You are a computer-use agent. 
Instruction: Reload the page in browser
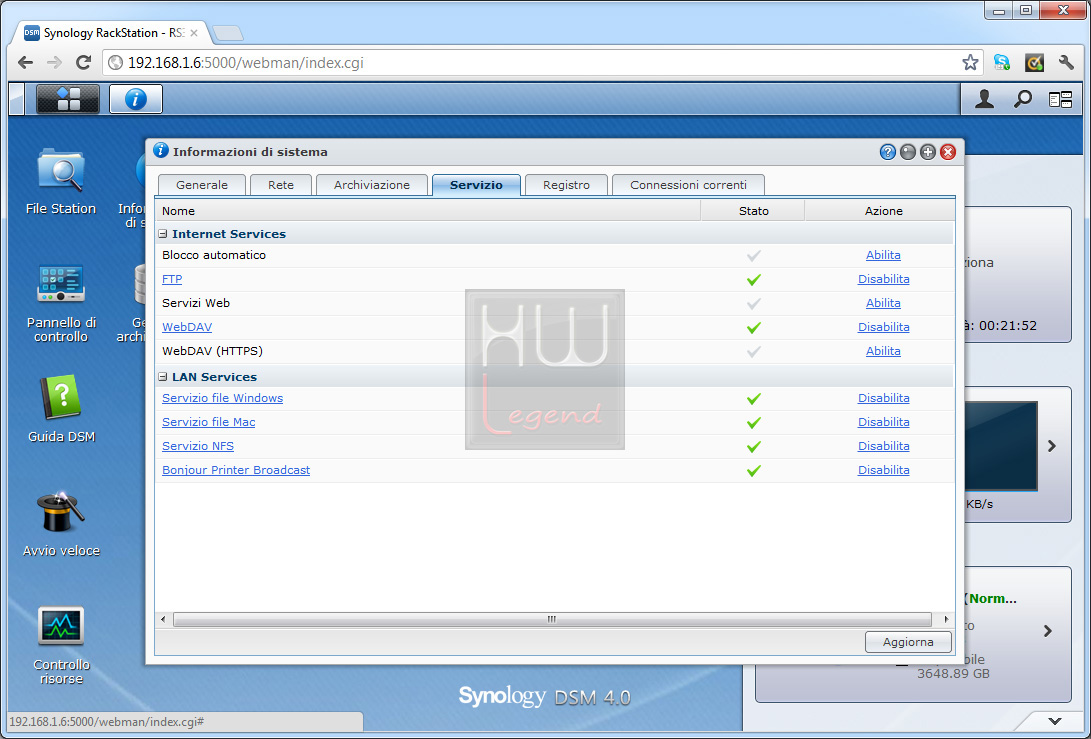83,63
